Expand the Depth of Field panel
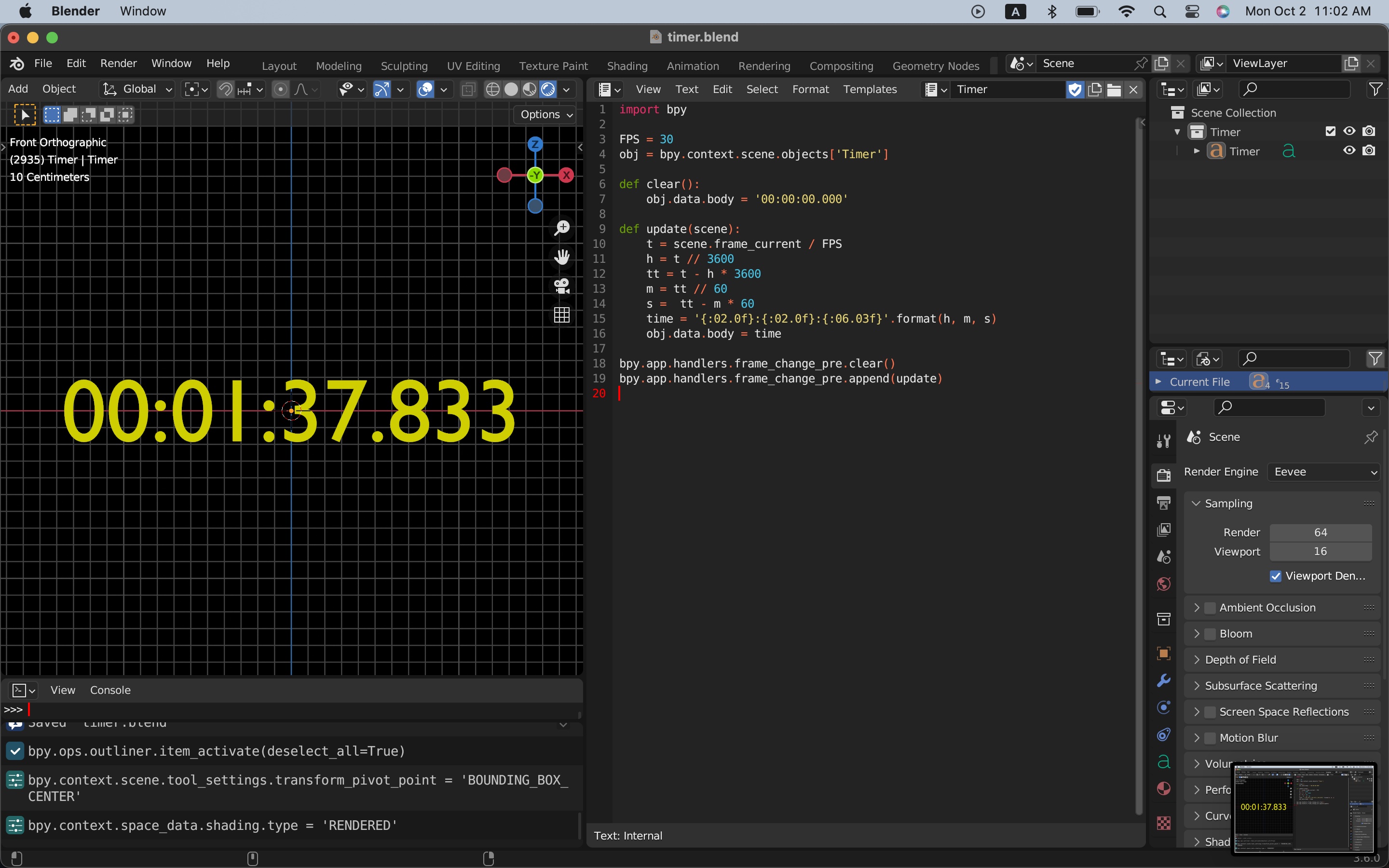 pyautogui.click(x=1240, y=660)
